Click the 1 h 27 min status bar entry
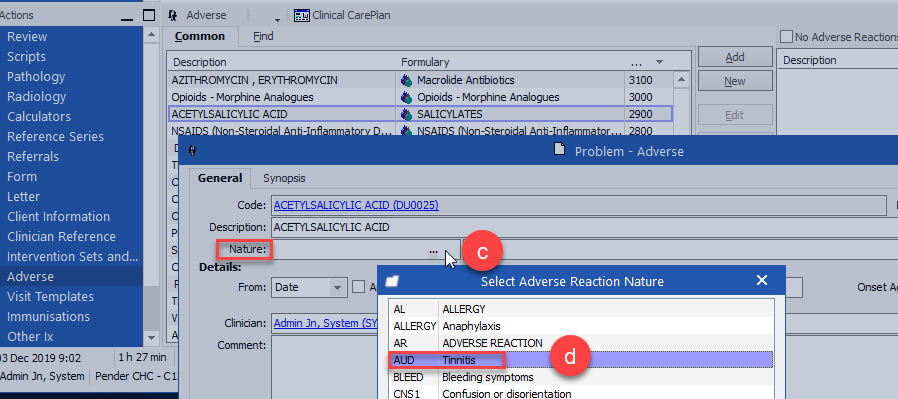Viewport: 898px width, 399px height. click(143, 358)
